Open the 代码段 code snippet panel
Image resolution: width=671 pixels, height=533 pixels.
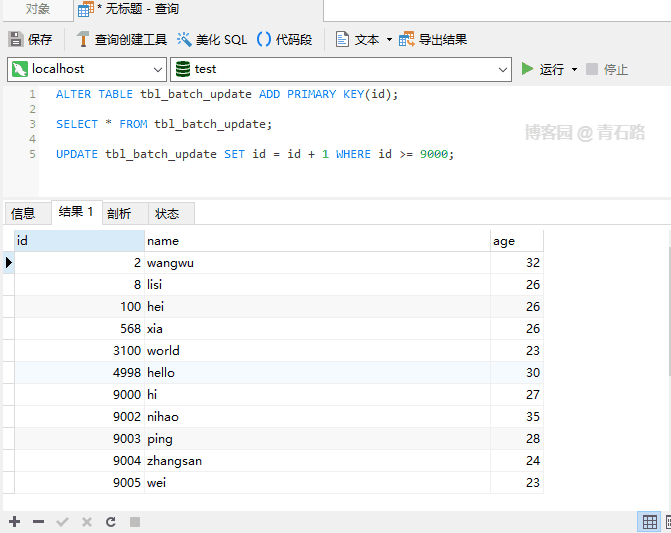pos(285,40)
